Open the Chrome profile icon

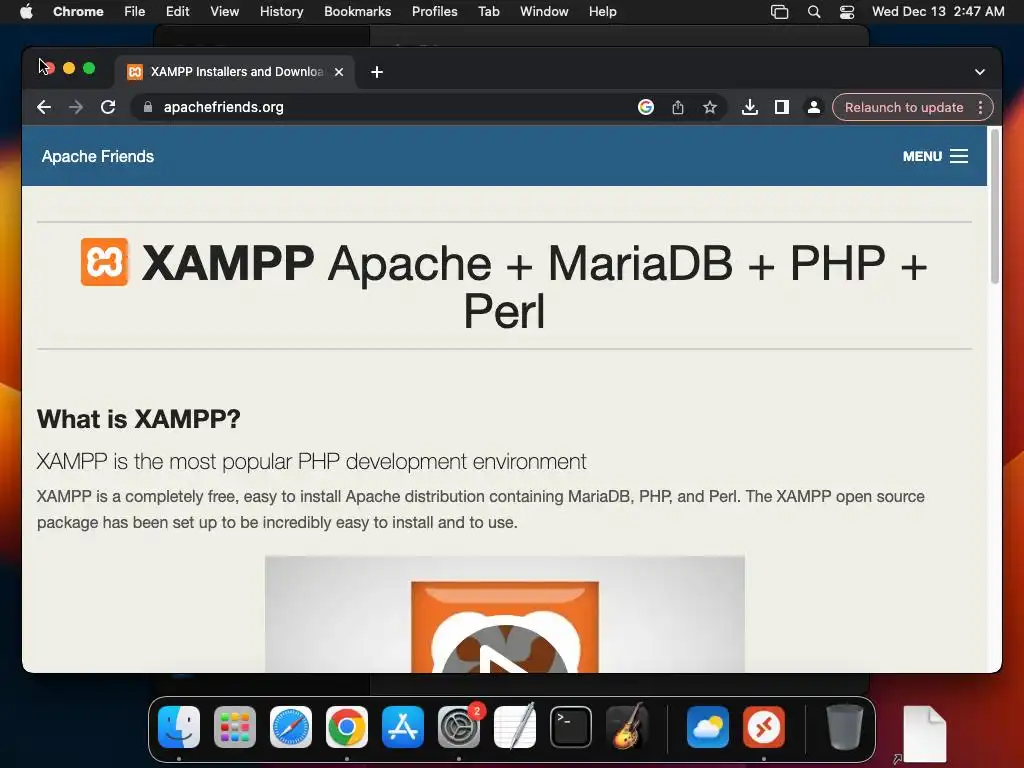point(814,107)
